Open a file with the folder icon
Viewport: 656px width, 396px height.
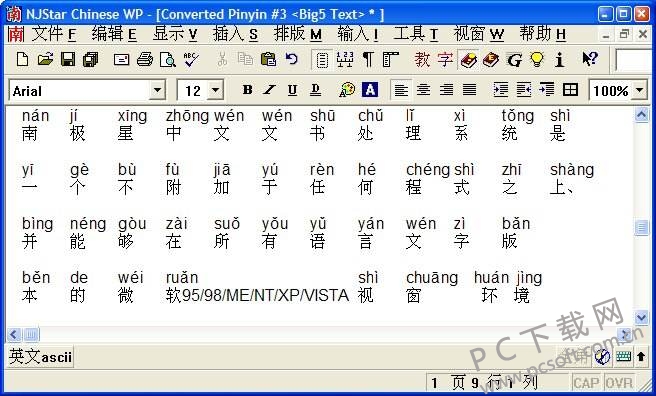[45, 59]
